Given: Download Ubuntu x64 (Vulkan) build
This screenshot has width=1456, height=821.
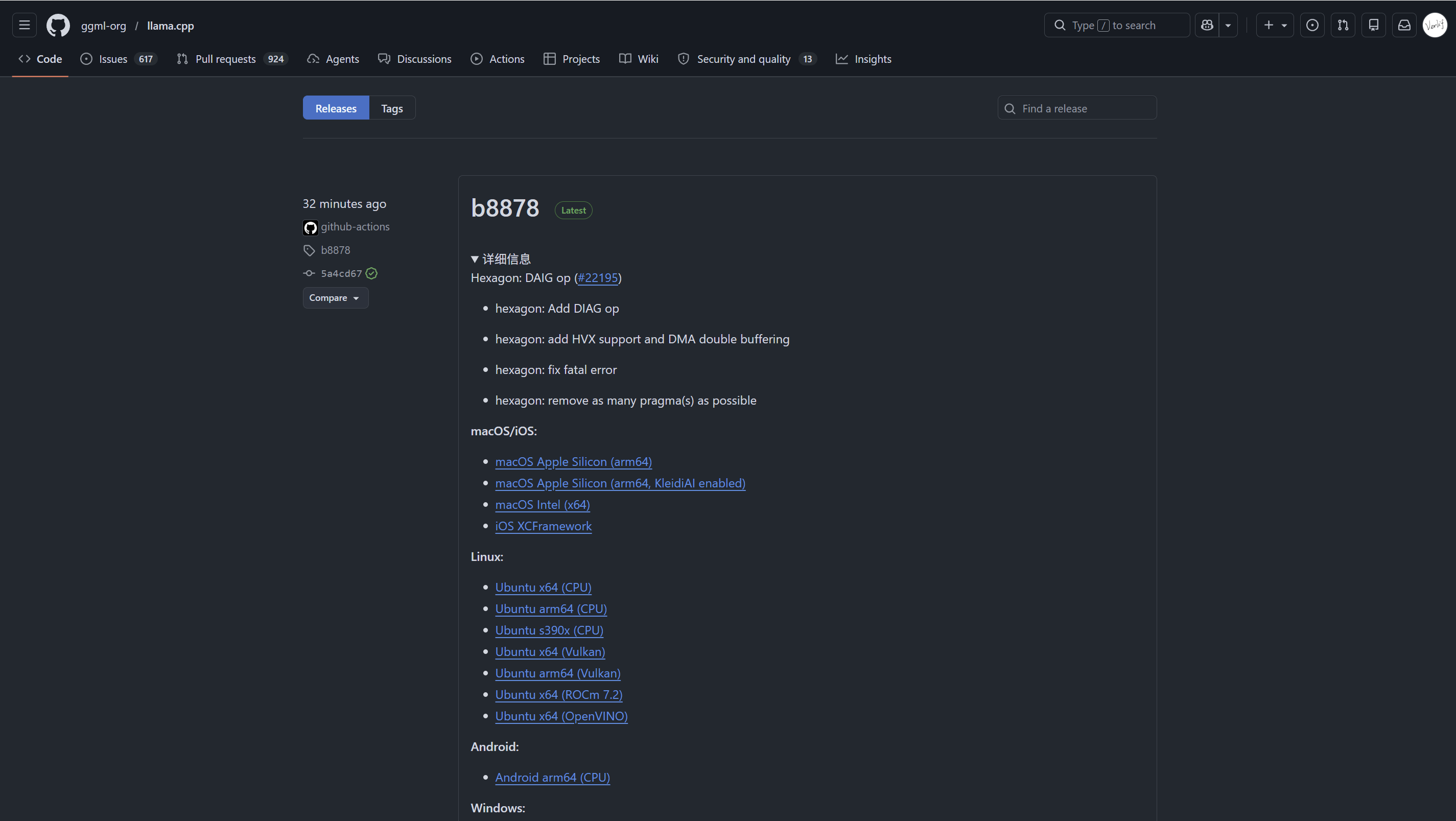Looking at the screenshot, I should pyautogui.click(x=549, y=651).
